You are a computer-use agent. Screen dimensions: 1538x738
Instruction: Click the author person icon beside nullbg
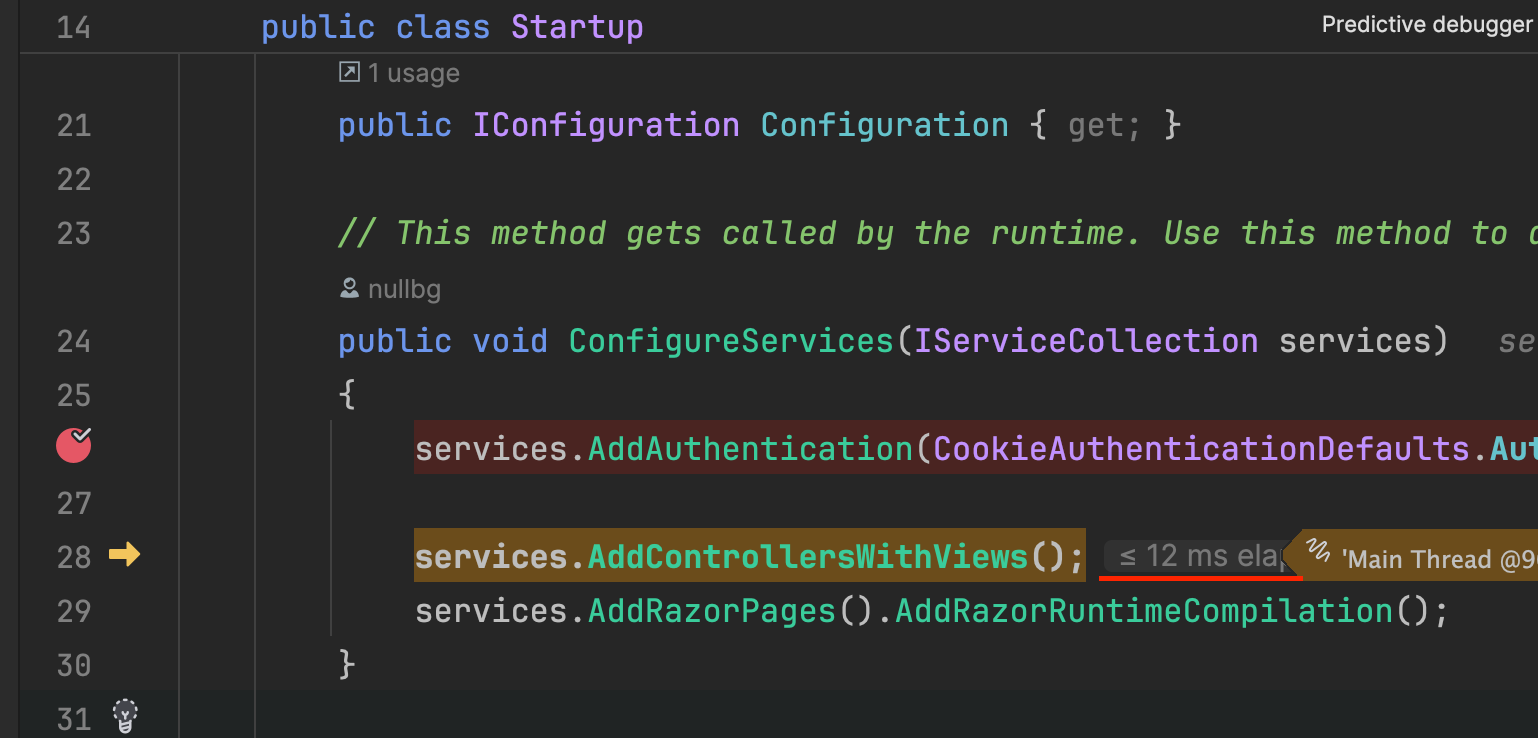(x=349, y=289)
